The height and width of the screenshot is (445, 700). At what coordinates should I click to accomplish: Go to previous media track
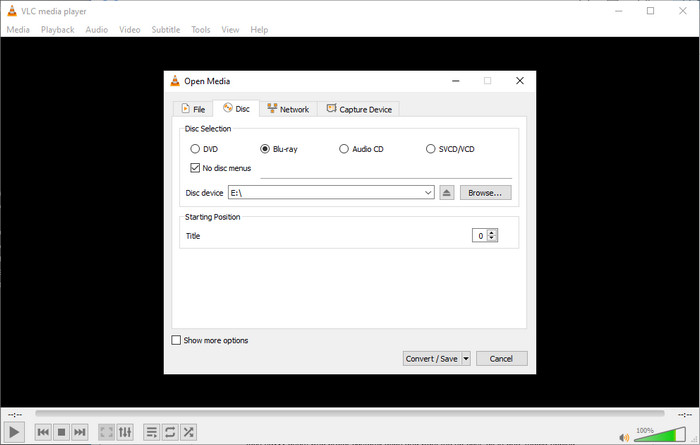pyautogui.click(x=43, y=432)
